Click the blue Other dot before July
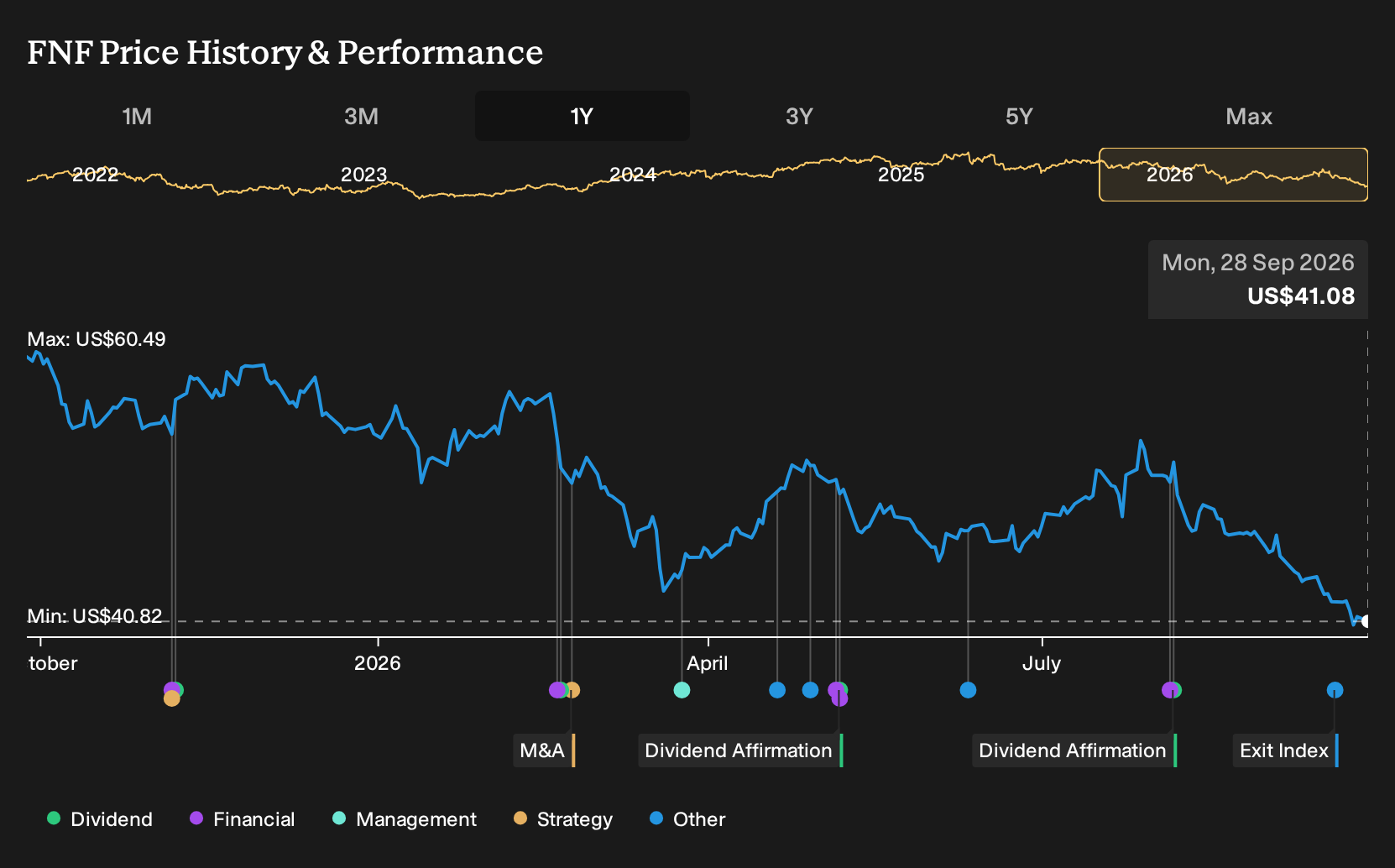 coord(968,690)
